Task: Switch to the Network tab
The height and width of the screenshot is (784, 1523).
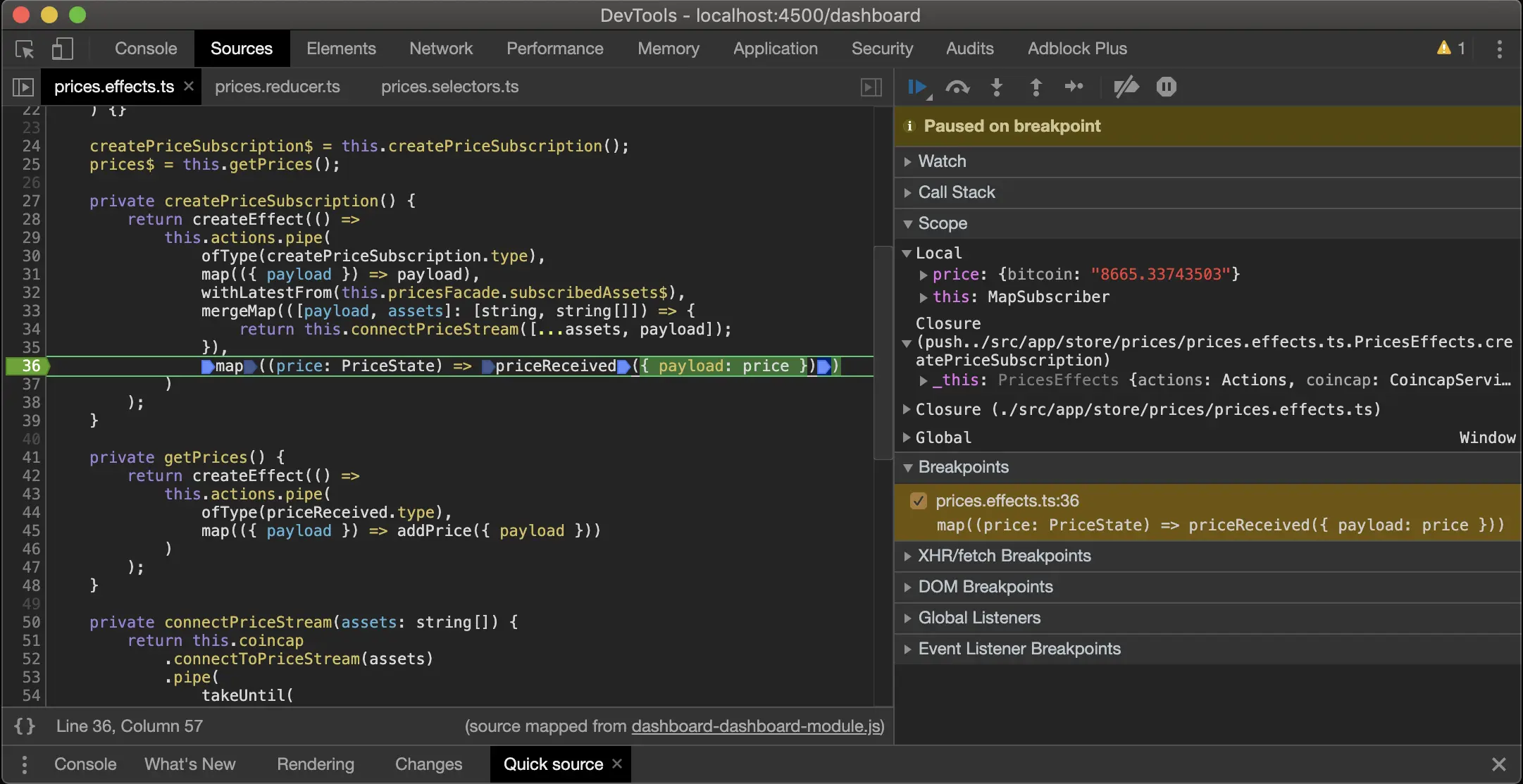Action: point(441,49)
